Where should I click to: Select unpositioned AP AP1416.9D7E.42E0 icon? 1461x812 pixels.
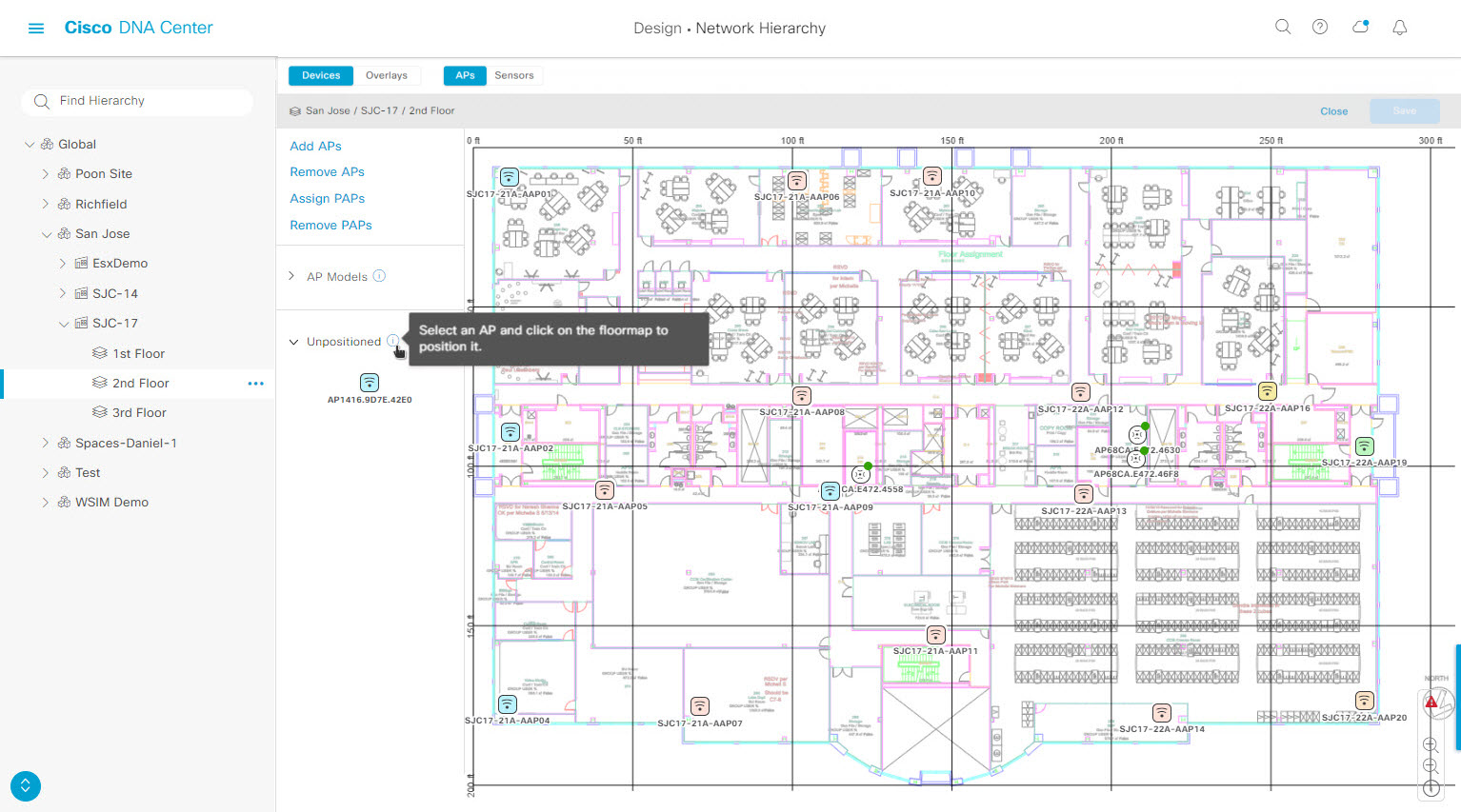[370, 383]
